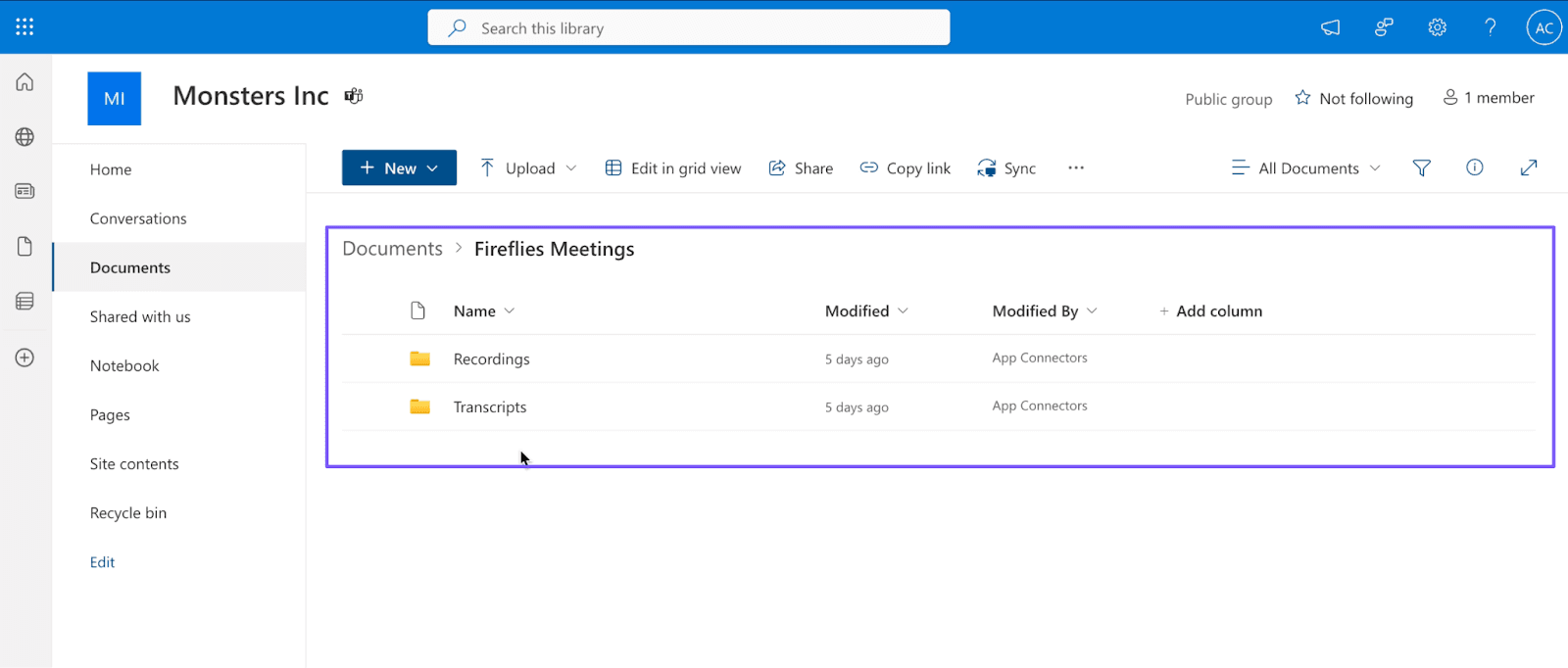Click the Search this library box
Screen dimensions: 1568x668
[689, 27]
